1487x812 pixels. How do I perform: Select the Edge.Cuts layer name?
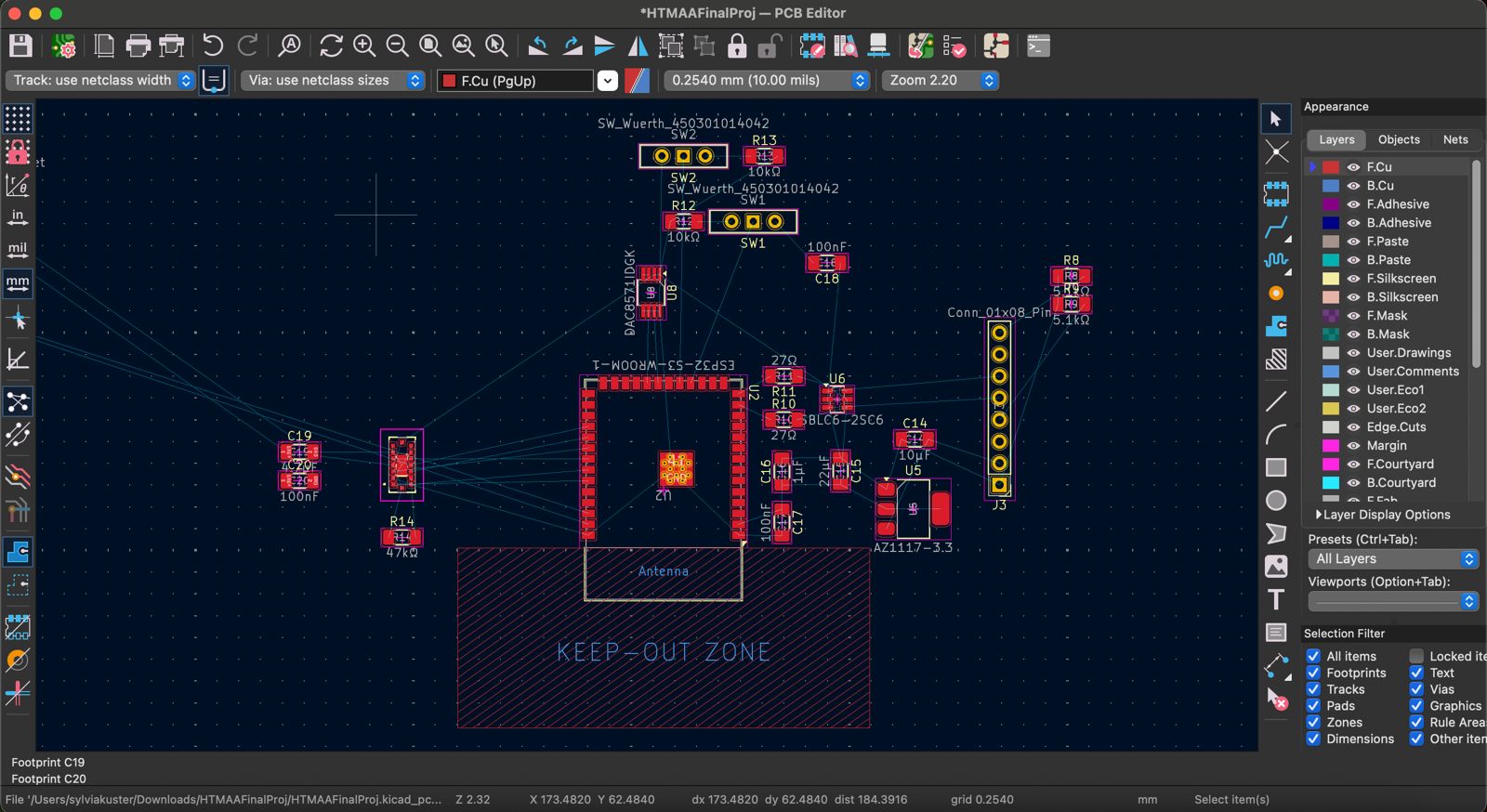[x=1395, y=427]
